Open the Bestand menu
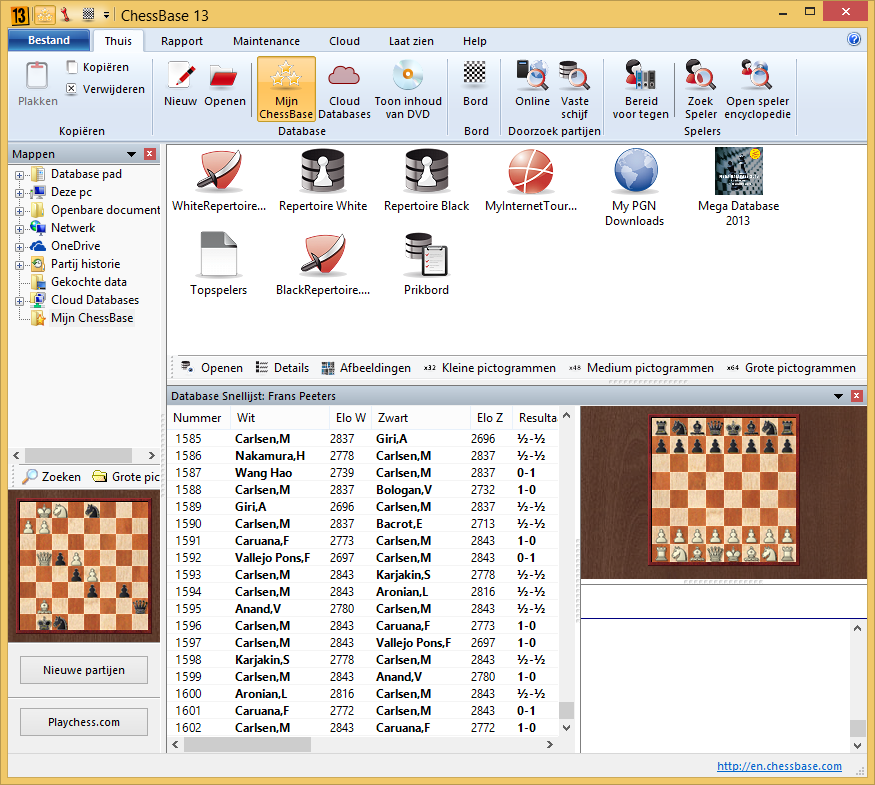This screenshot has height=785, width=875. (49, 40)
